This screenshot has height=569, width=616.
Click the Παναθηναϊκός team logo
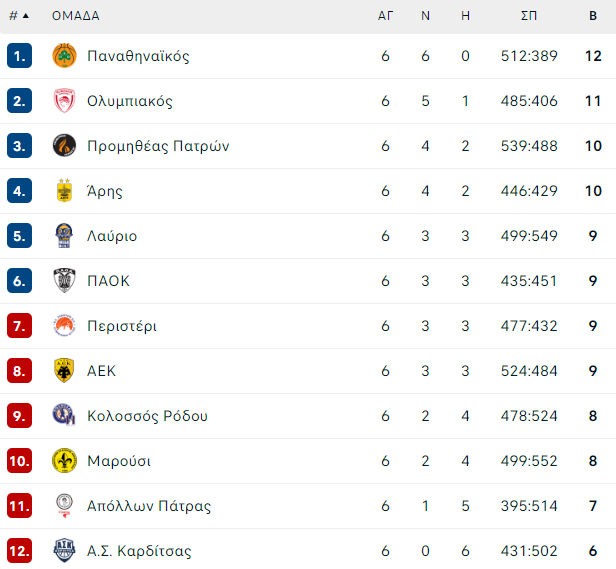click(x=64, y=56)
